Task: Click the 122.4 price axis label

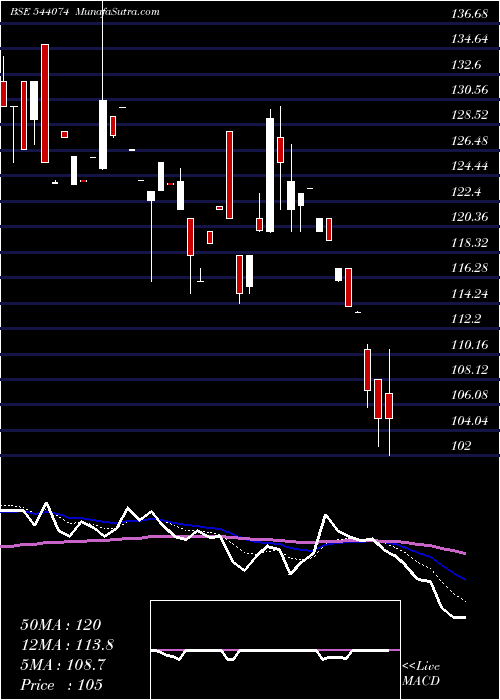Action: pyautogui.click(x=467, y=192)
